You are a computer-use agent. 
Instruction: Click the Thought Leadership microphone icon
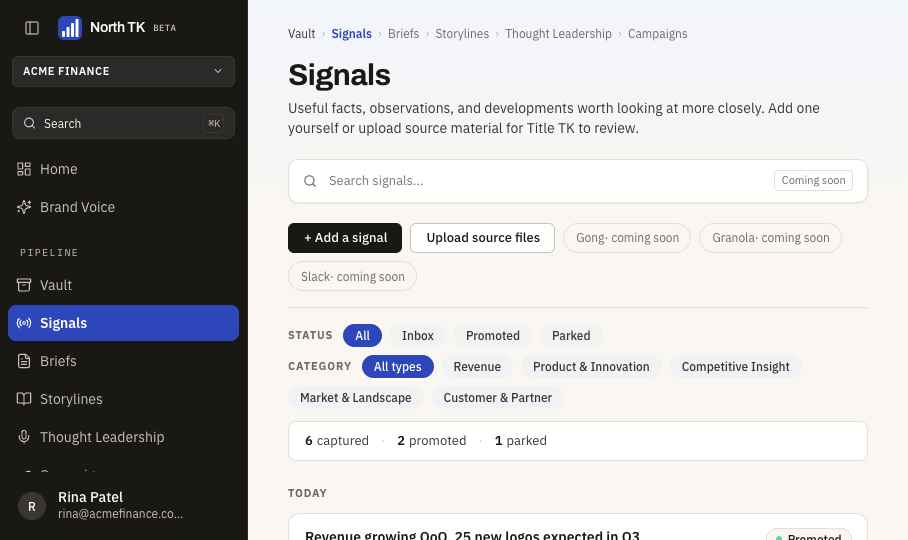tap(24, 436)
